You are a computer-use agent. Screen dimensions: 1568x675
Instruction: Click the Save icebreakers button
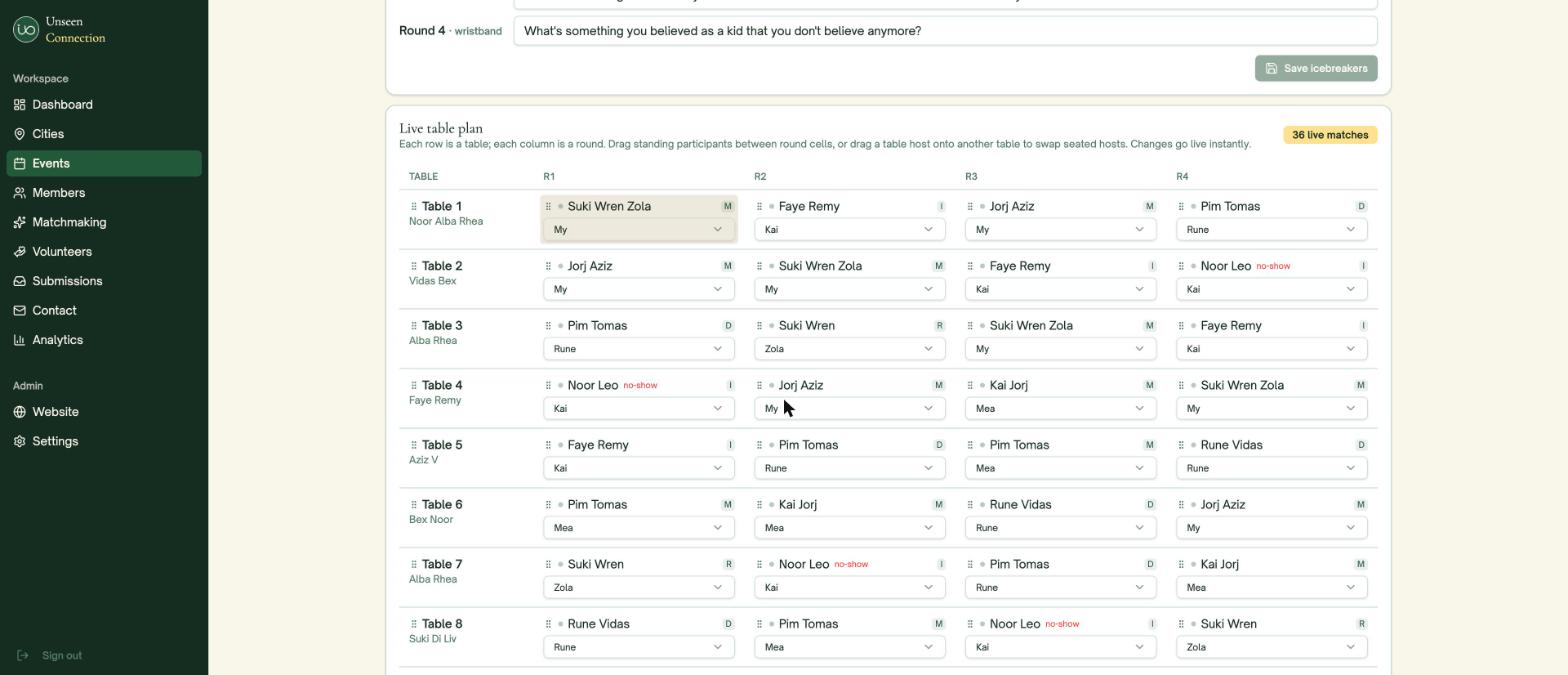click(1316, 68)
